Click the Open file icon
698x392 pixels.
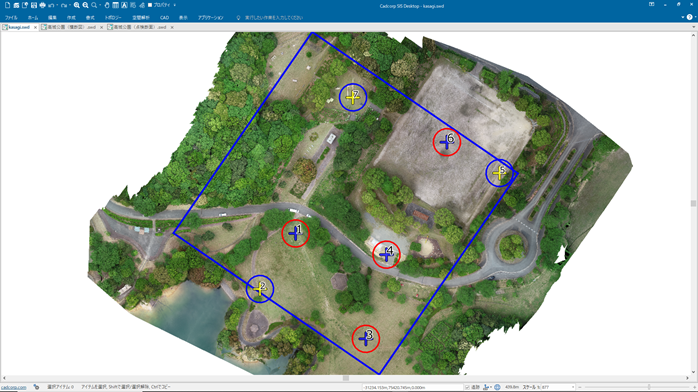click(x=16, y=5)
